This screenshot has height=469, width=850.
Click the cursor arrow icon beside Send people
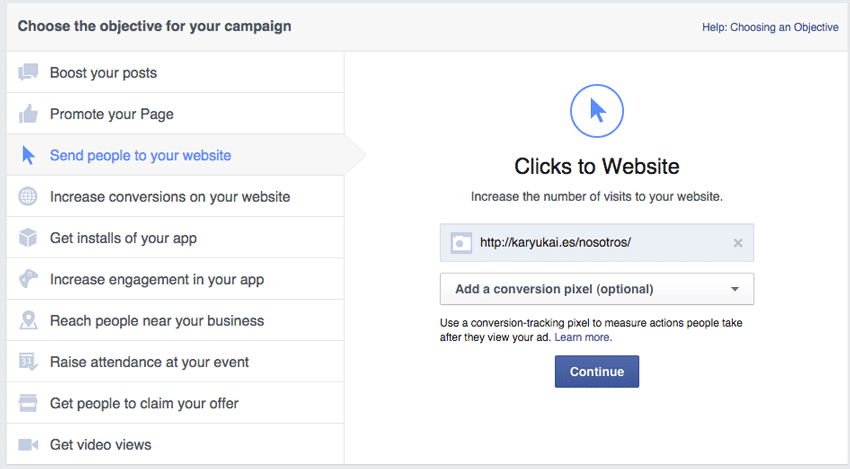pos(28,155)
